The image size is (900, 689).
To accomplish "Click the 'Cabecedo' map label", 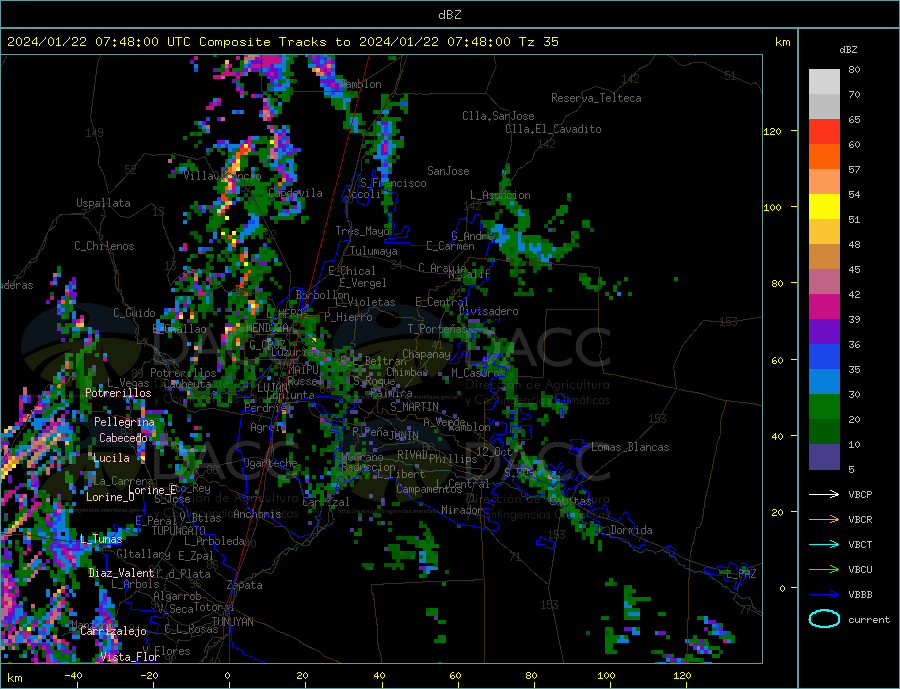I will [x=123, y=438].
